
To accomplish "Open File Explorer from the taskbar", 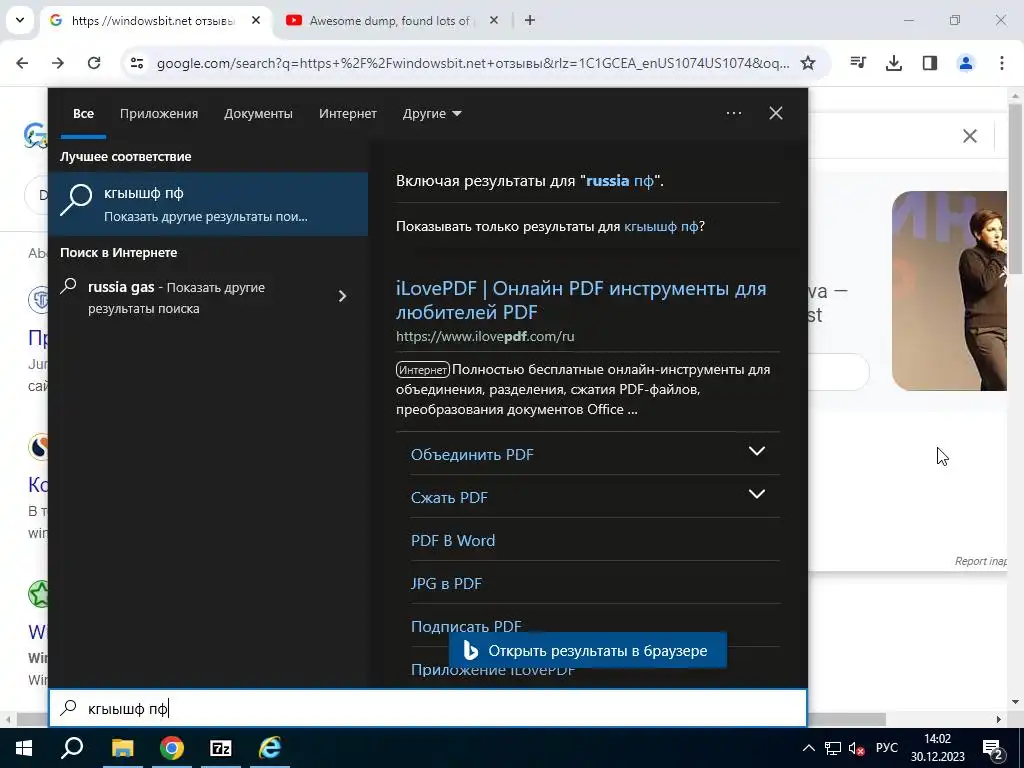I will (x=122, y=748).
